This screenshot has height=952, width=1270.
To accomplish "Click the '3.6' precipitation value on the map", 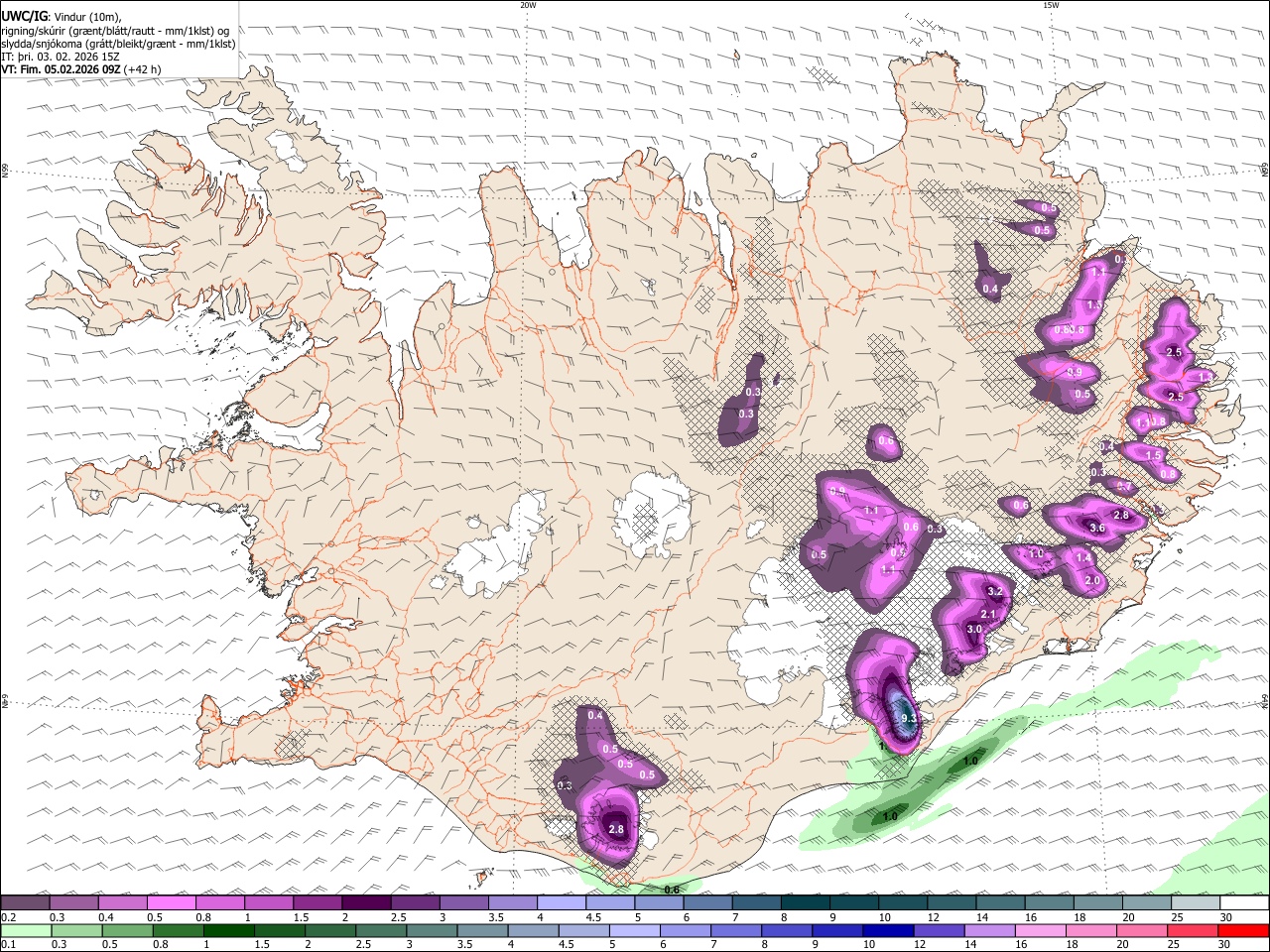I will click(1097, 529).
